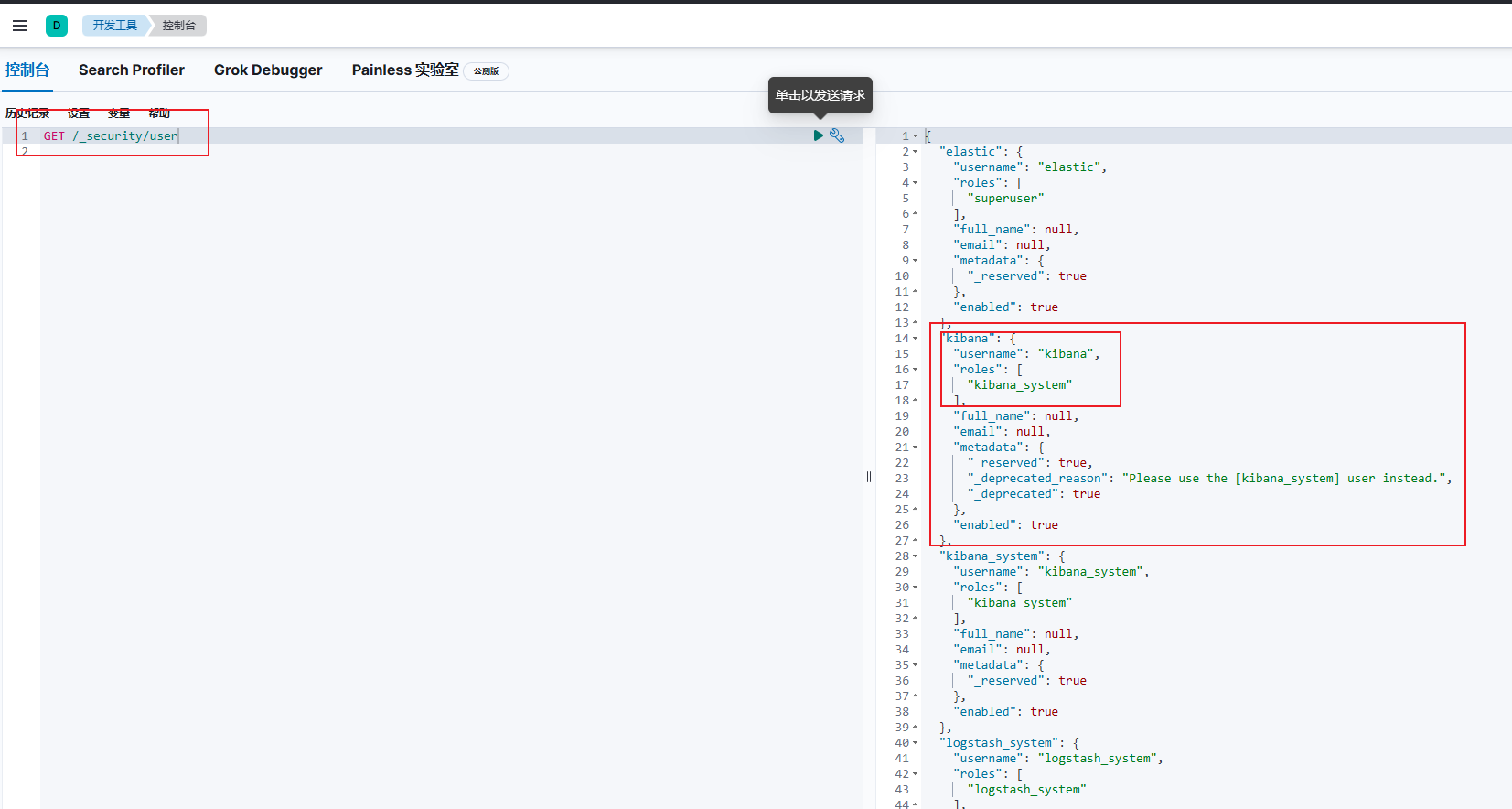
Task: Click the 公测版 beta badge
Action: [x=487, y=71]
